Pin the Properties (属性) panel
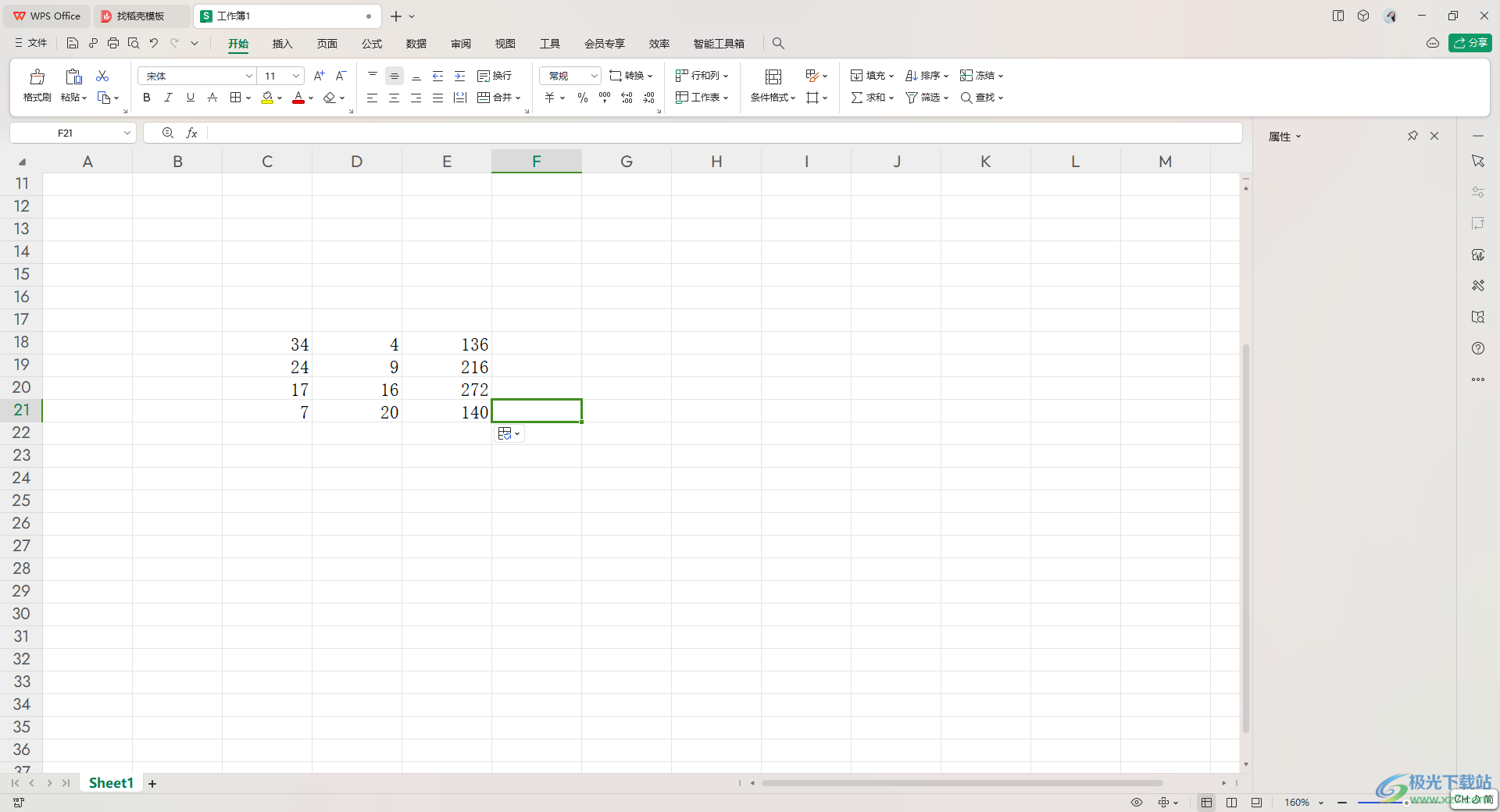The width and height of the screenshot is (1500, 812). pyautogui.click(x=1412, y=136)
